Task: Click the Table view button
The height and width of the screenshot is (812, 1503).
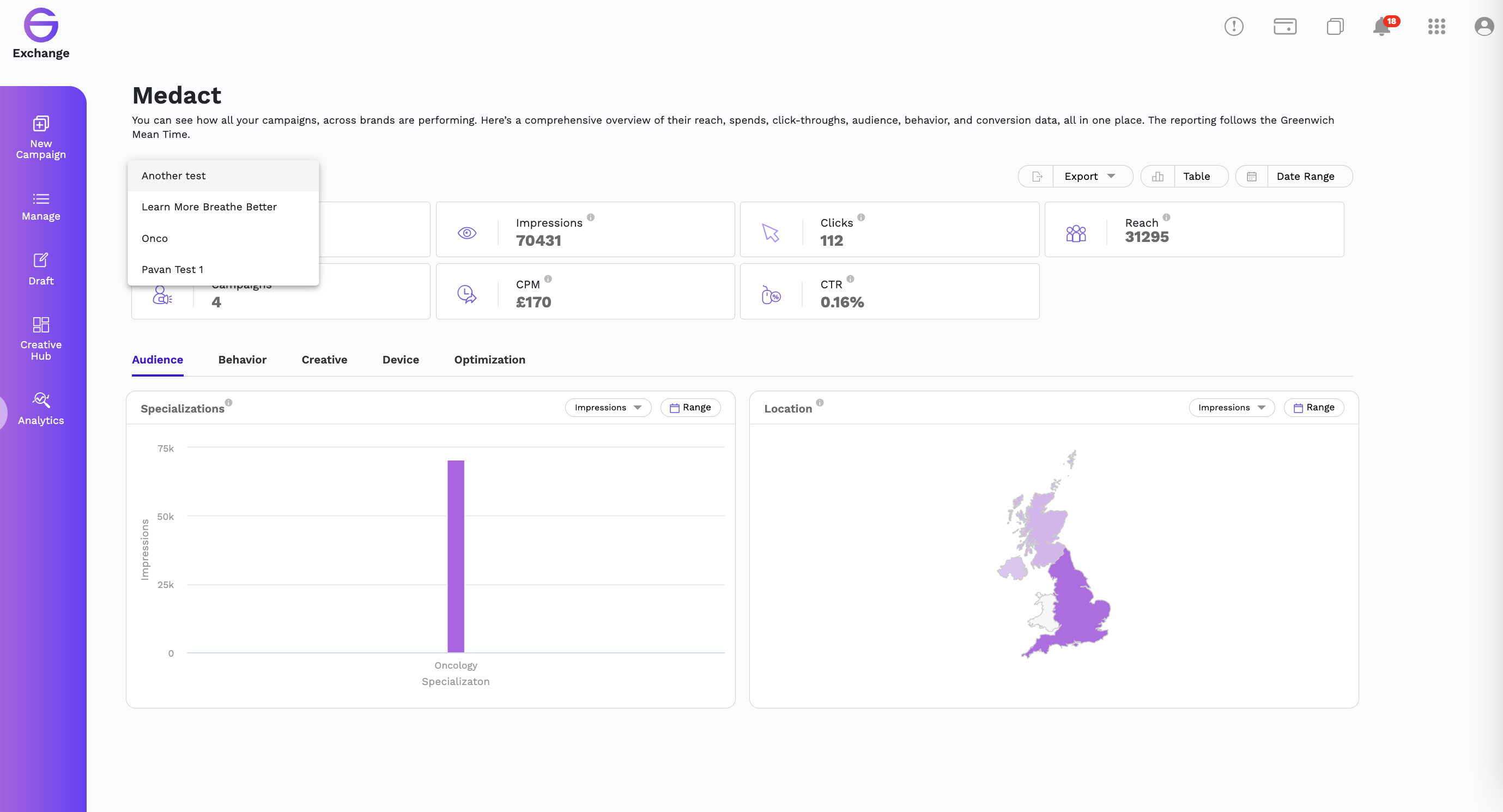Action: (1184, 177)
